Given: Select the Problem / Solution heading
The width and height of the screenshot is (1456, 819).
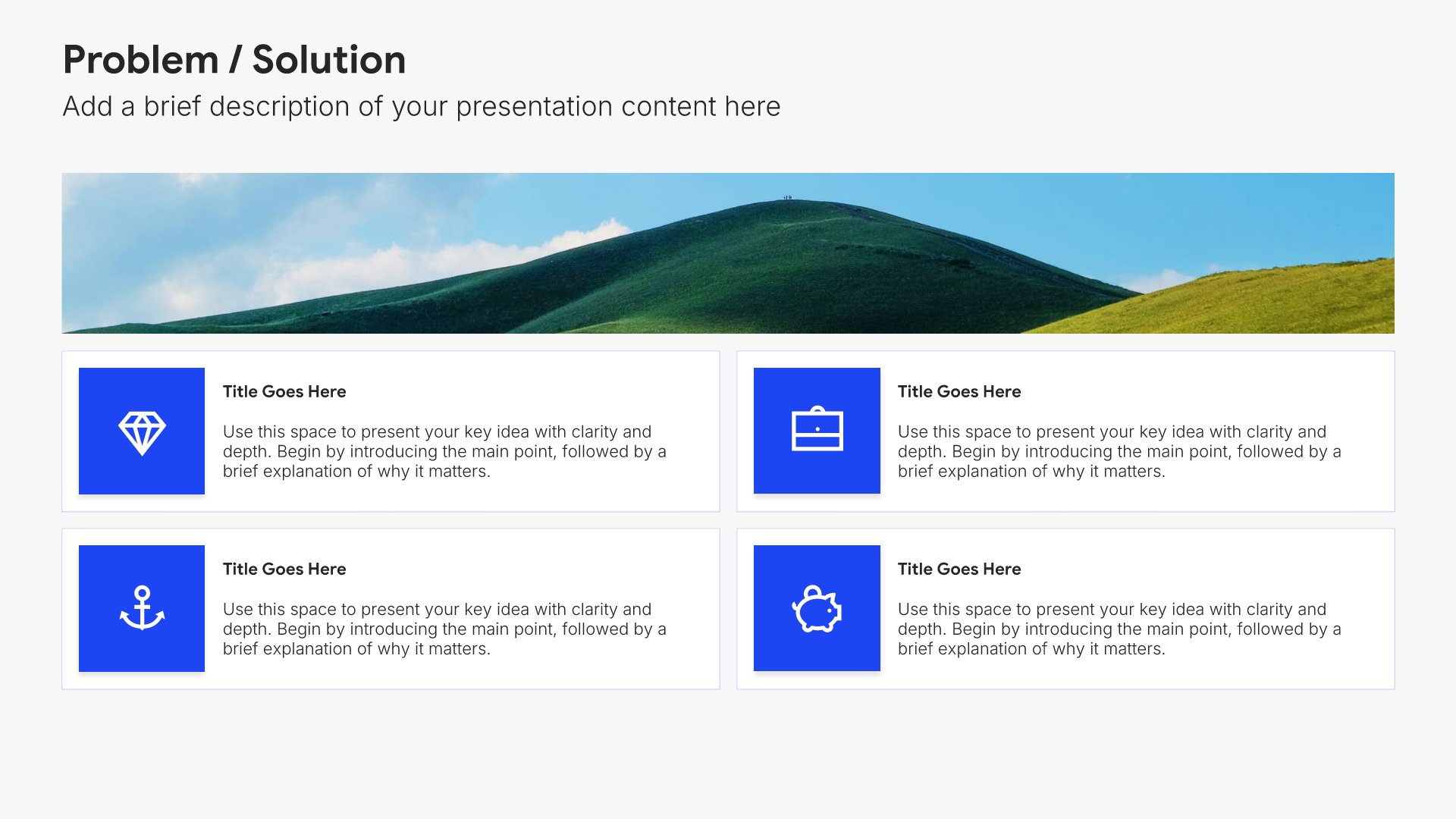Looking at the screenshot, I should coord(234,60).
